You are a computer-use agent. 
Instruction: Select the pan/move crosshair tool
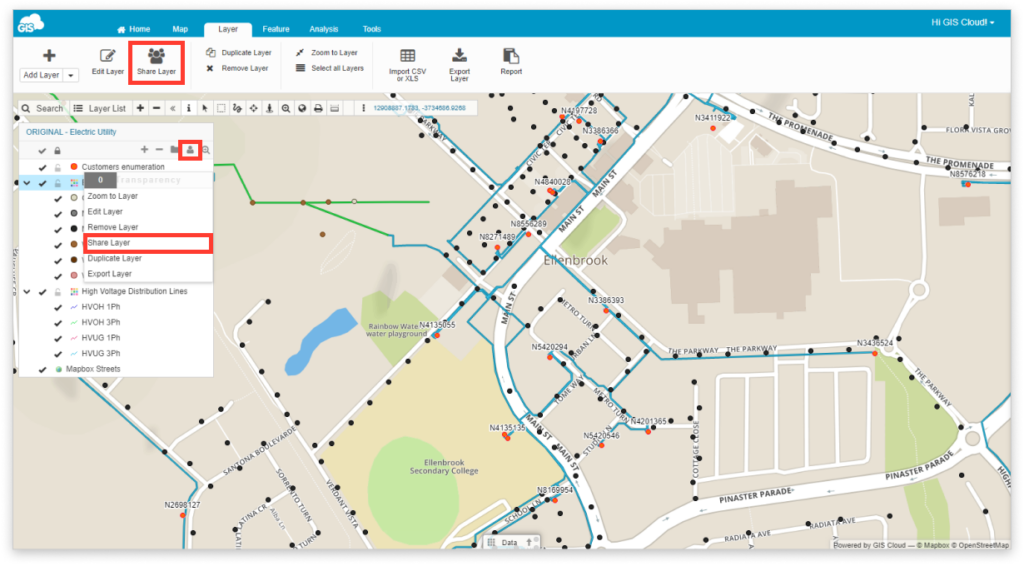253,108
